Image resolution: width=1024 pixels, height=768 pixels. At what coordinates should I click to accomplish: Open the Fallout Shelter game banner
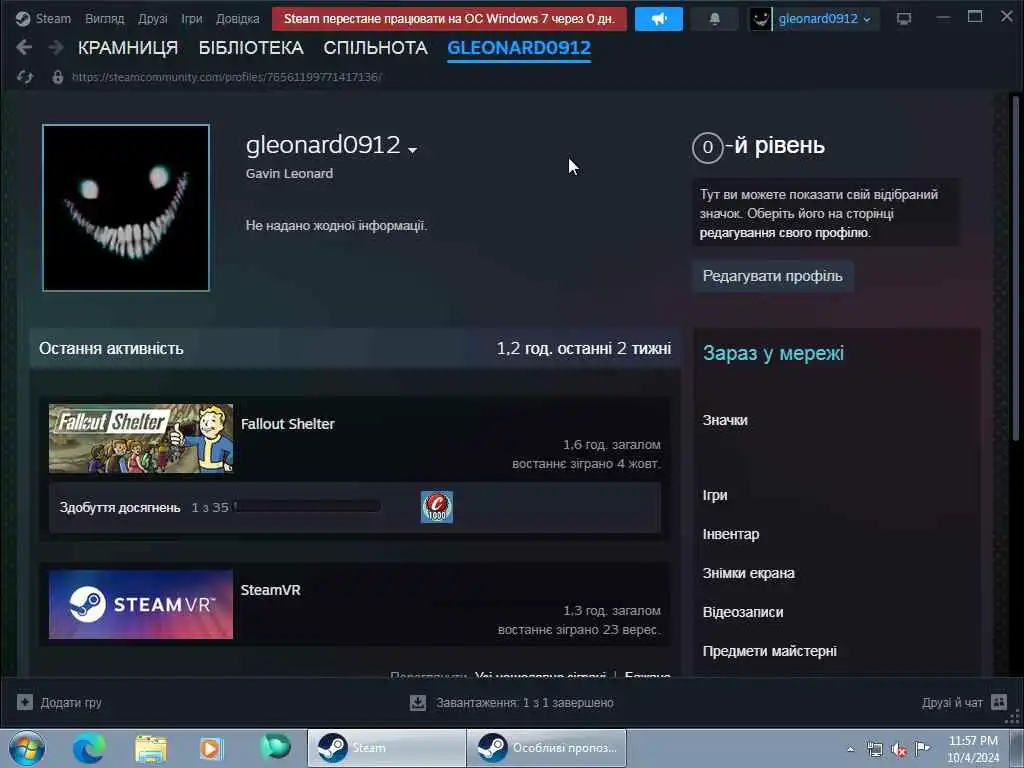click(141, 438)
